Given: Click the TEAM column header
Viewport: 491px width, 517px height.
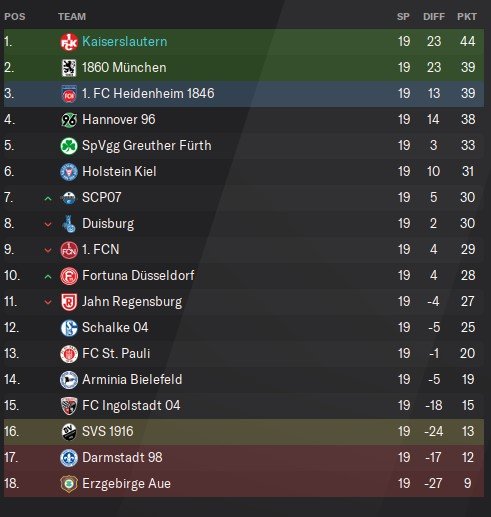Looking at the screenshot, I should pyautogui.click(x=72, y=16).
